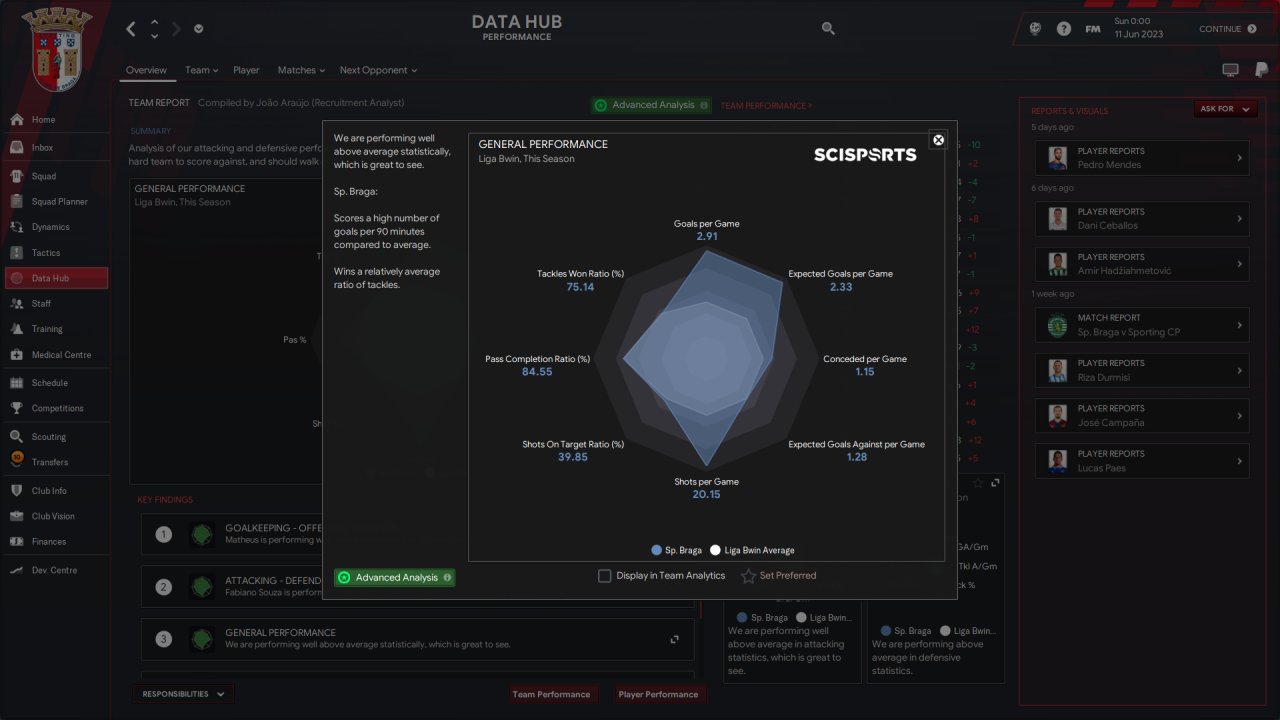Open Dynamics from the sidebar
1280x720 pixels.
(55, 227)
